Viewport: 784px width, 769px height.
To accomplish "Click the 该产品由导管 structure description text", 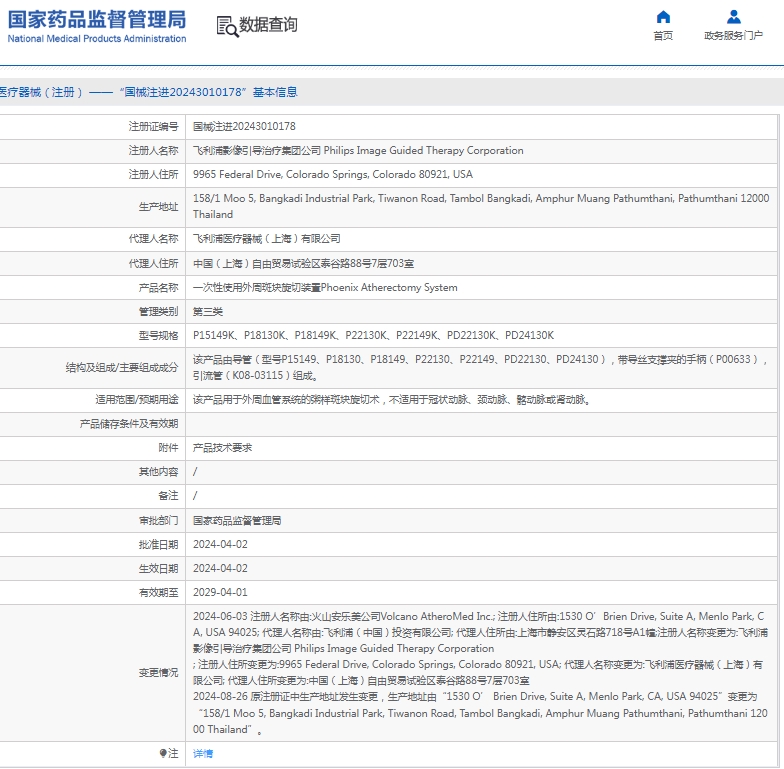I will (x=481, y=368).
